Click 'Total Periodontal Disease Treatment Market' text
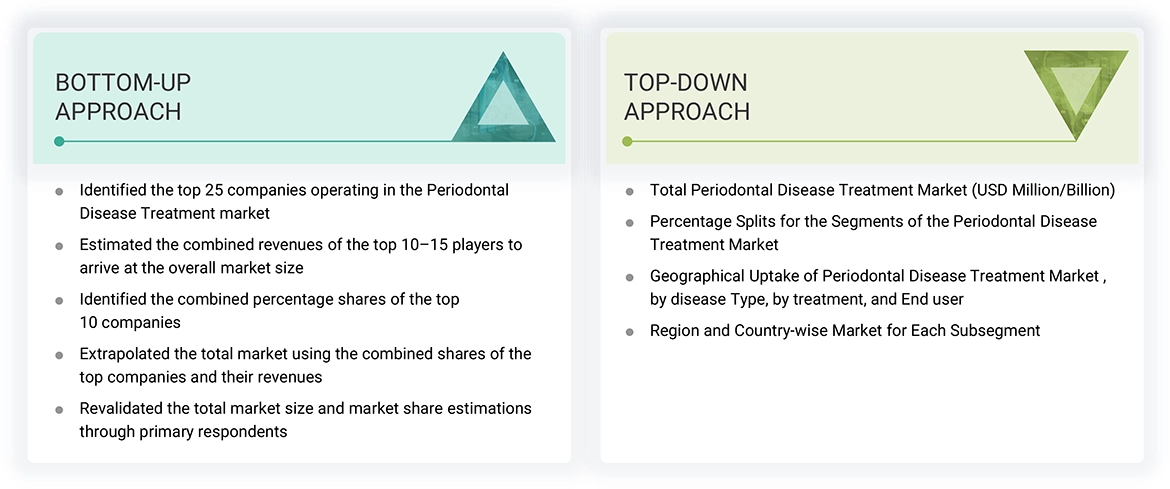Image resolution: width=1170 pixels, height=489 pixels. click(882, 190)
